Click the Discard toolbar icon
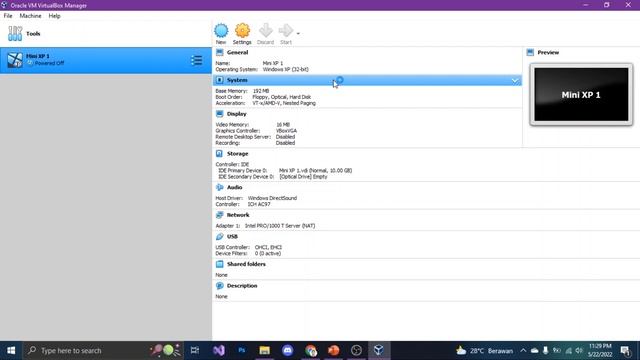The width and height of the screenshot is (640, 360). click(x=265, y=31)
